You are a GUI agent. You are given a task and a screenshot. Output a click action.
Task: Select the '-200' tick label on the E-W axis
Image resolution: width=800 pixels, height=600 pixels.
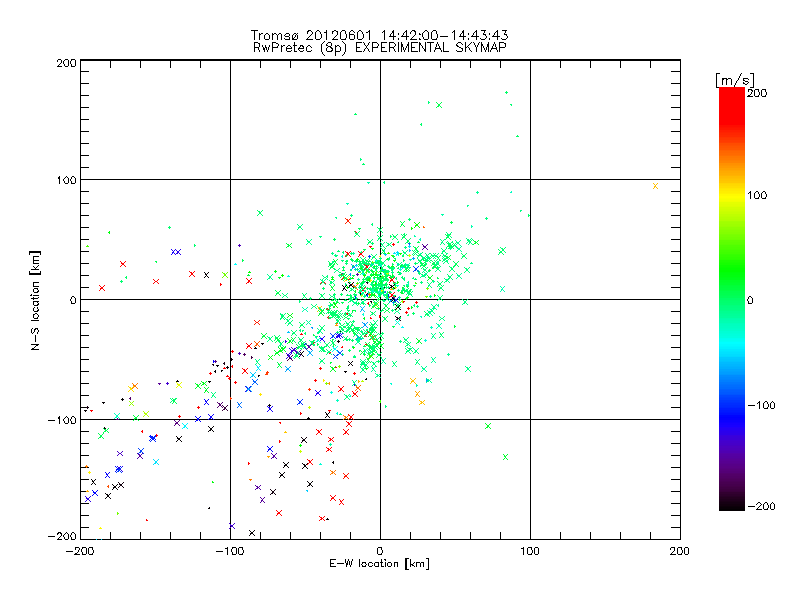click(x=80, y=551)
